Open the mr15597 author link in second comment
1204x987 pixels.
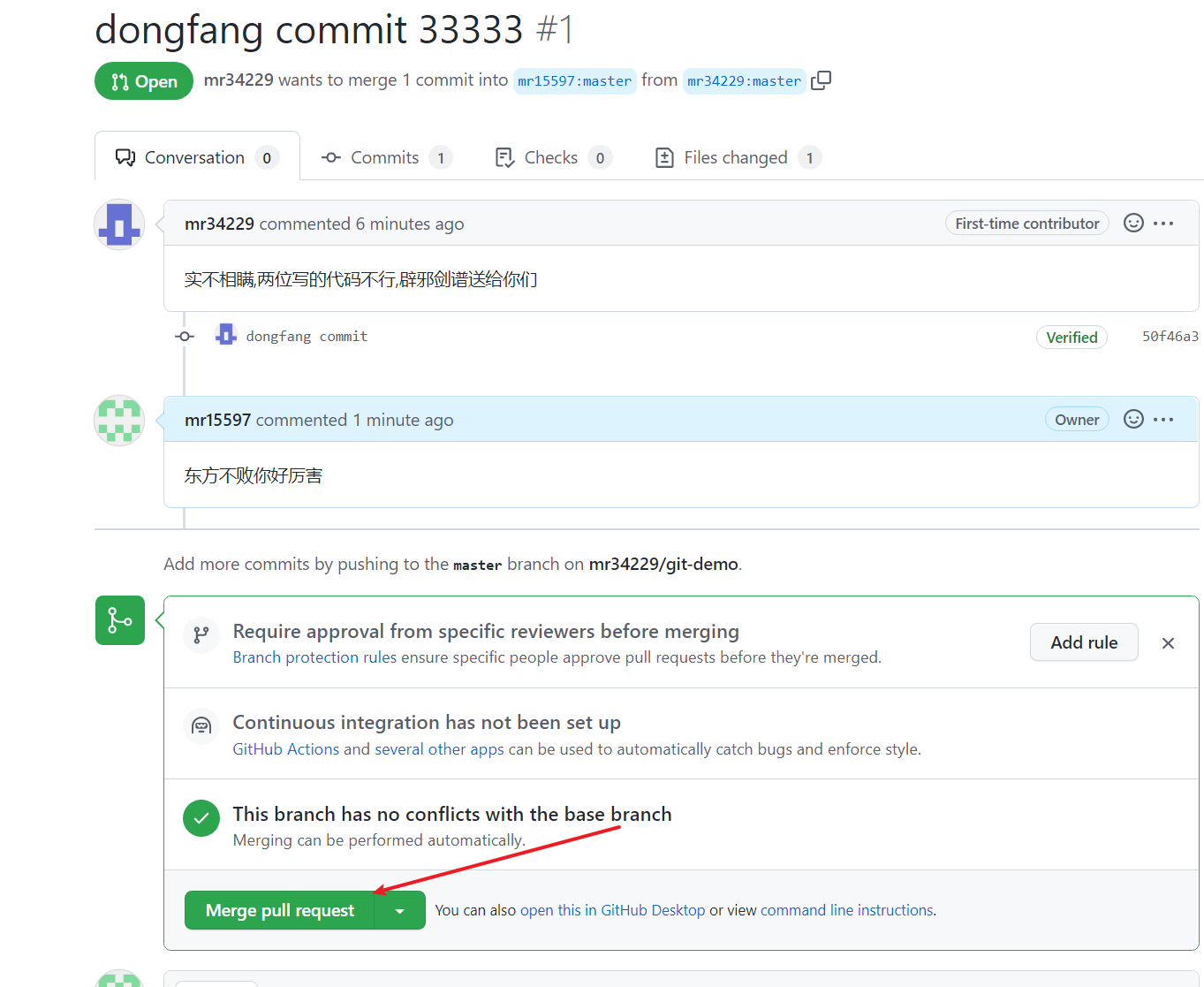(x=217, y=421)
